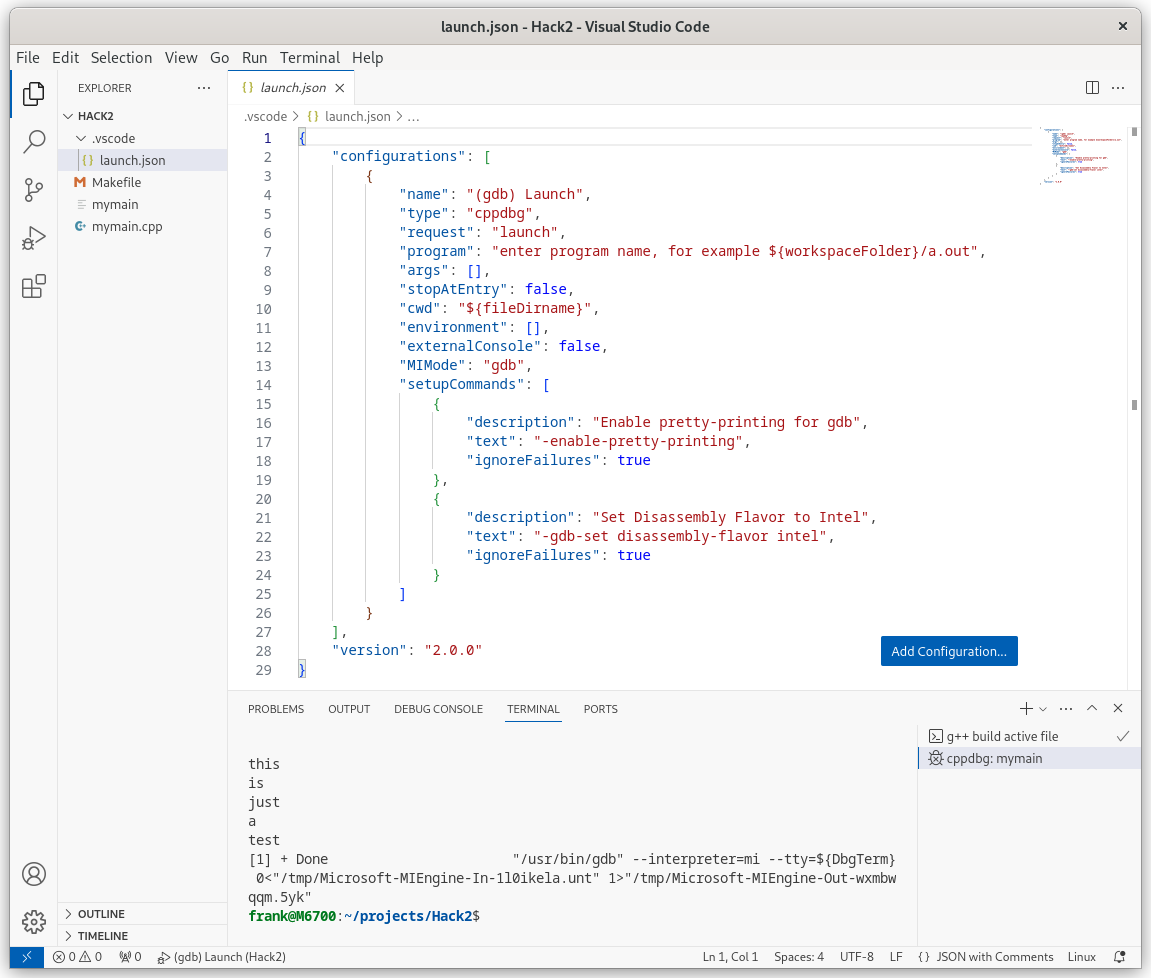Open the Terminal menu
Screen dimensions: 1151x978
[x=310, y=57]
